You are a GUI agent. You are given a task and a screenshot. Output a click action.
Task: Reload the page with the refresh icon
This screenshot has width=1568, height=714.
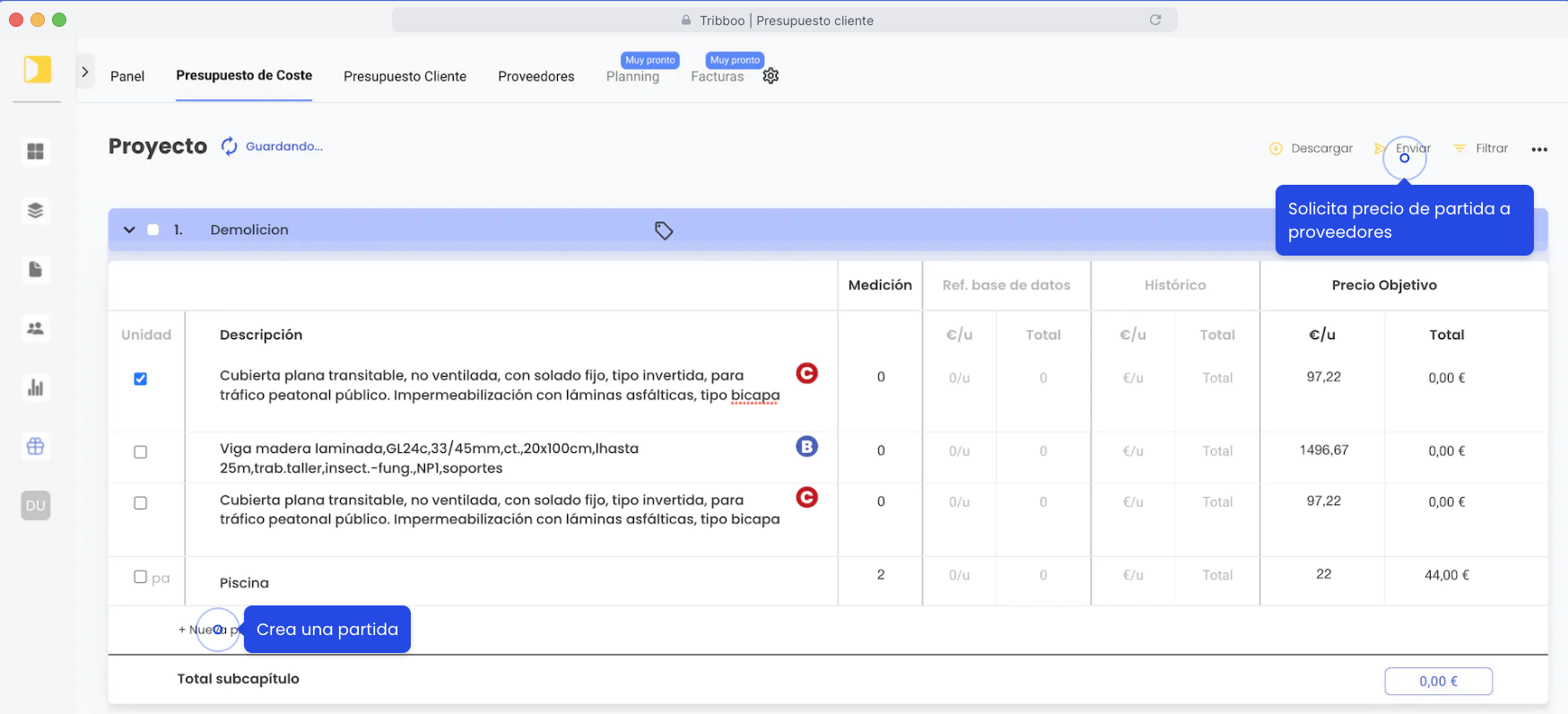(1155, 20)
